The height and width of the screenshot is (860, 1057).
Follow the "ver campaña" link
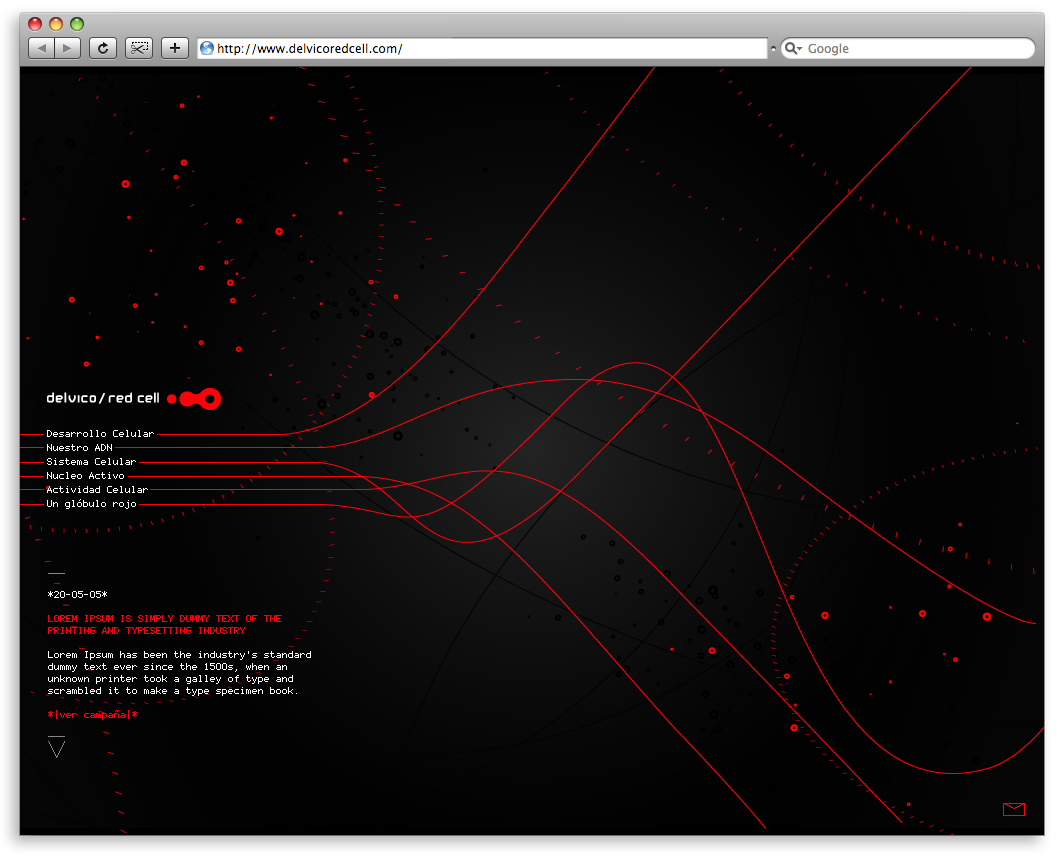tap(92, 715)
